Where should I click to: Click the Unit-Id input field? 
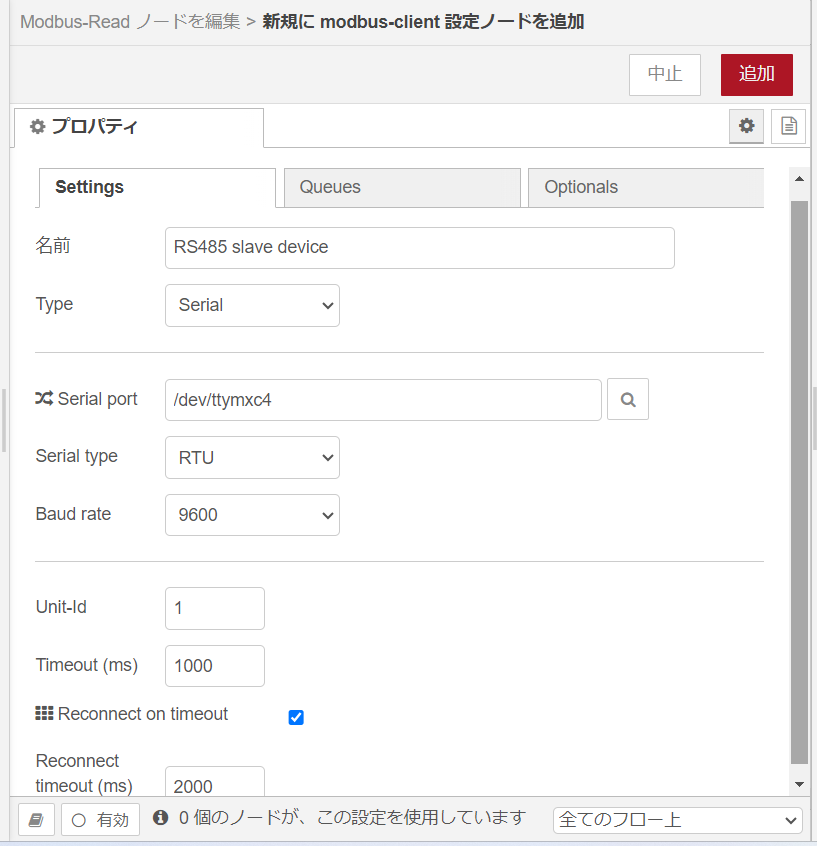click(215, 608)
